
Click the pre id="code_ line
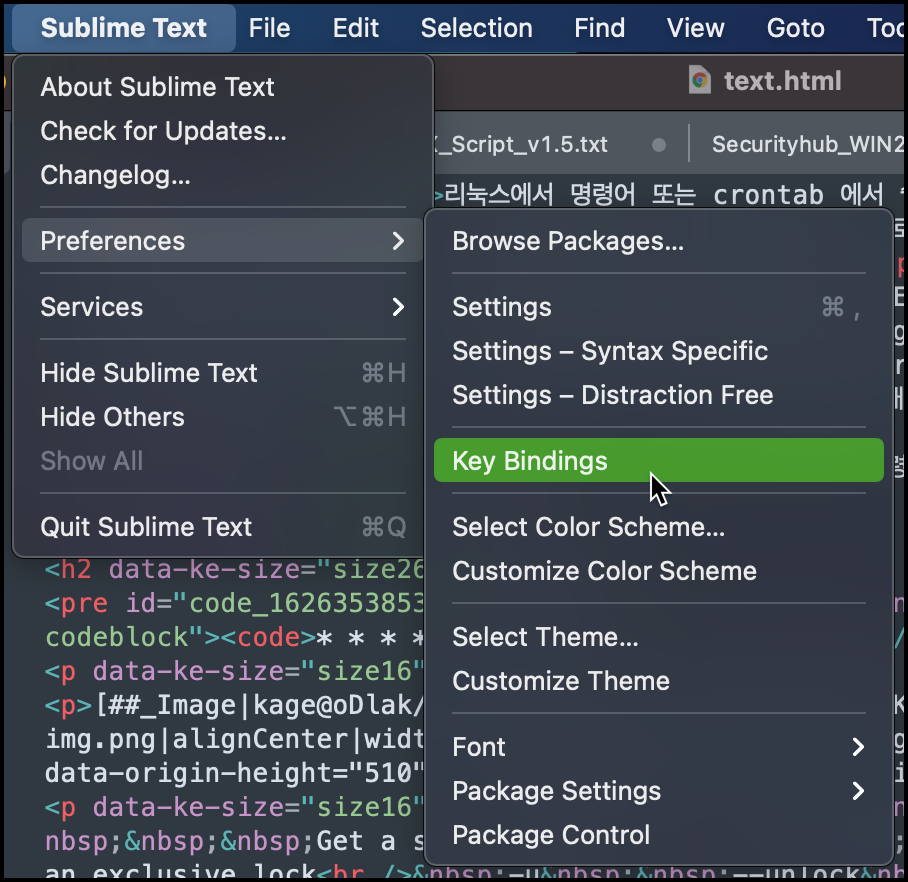234,603
